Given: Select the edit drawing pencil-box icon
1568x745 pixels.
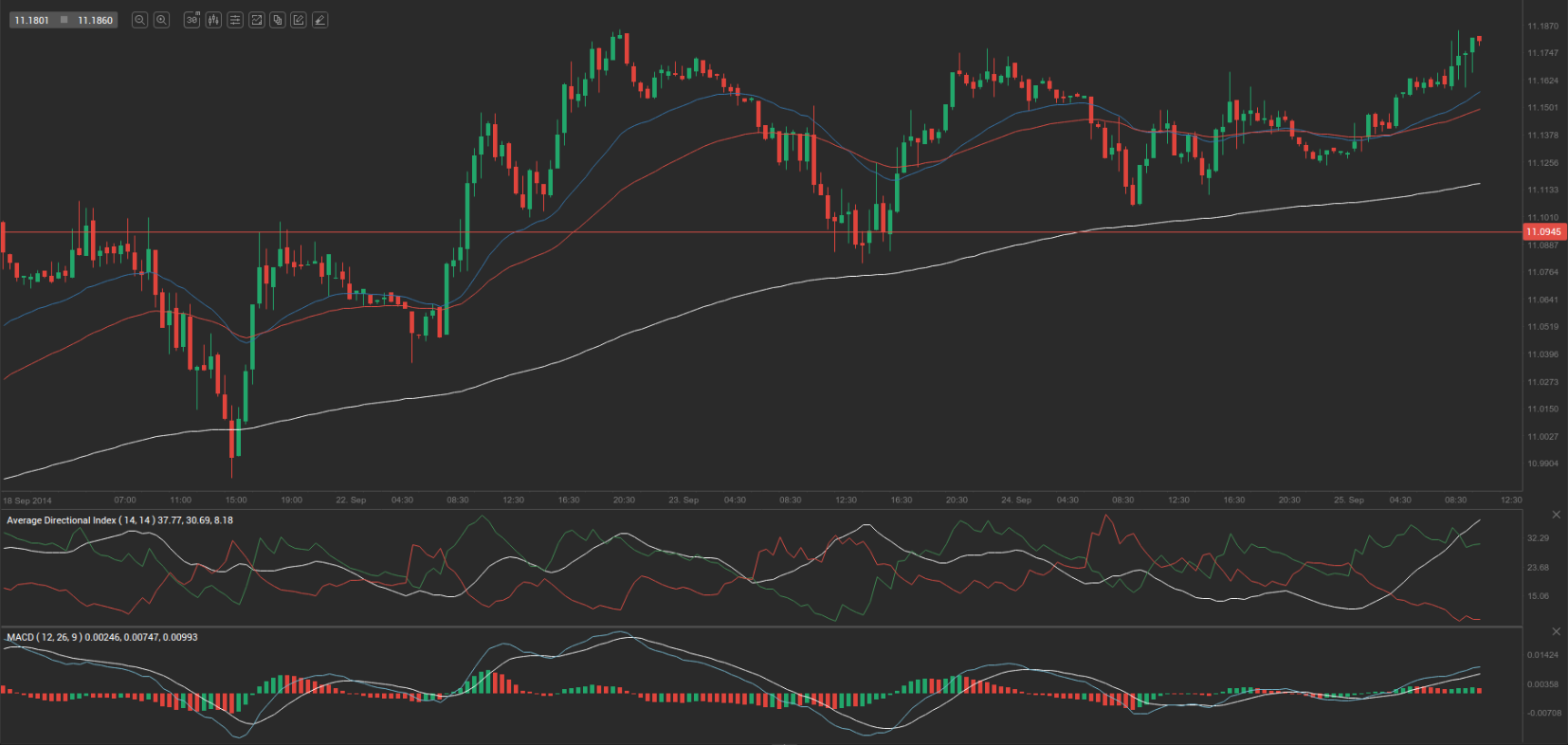Looking at the screenshot, I should (299, 20).
